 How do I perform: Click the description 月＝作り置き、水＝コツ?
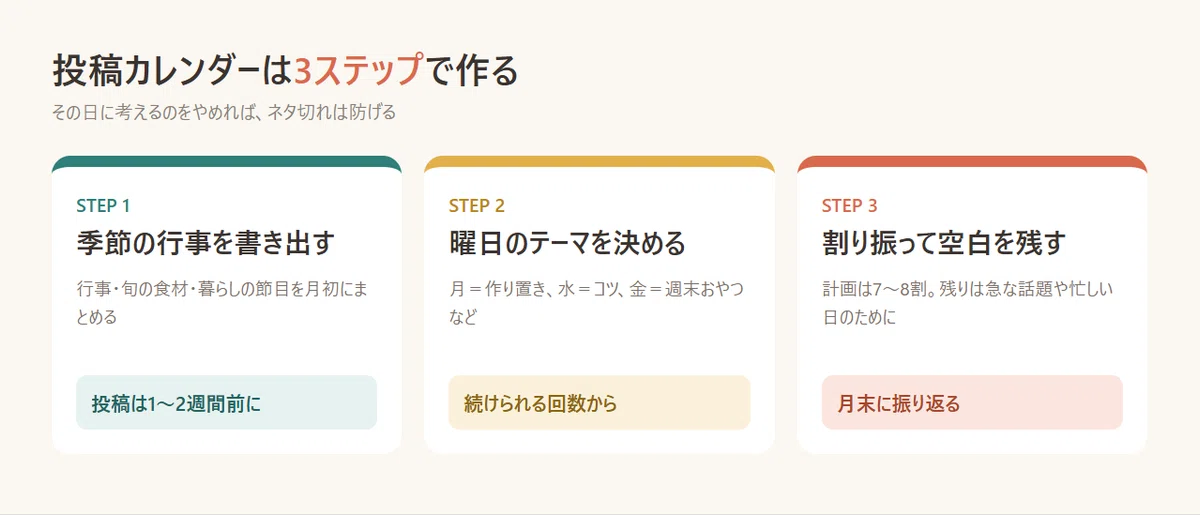[596, 303]
